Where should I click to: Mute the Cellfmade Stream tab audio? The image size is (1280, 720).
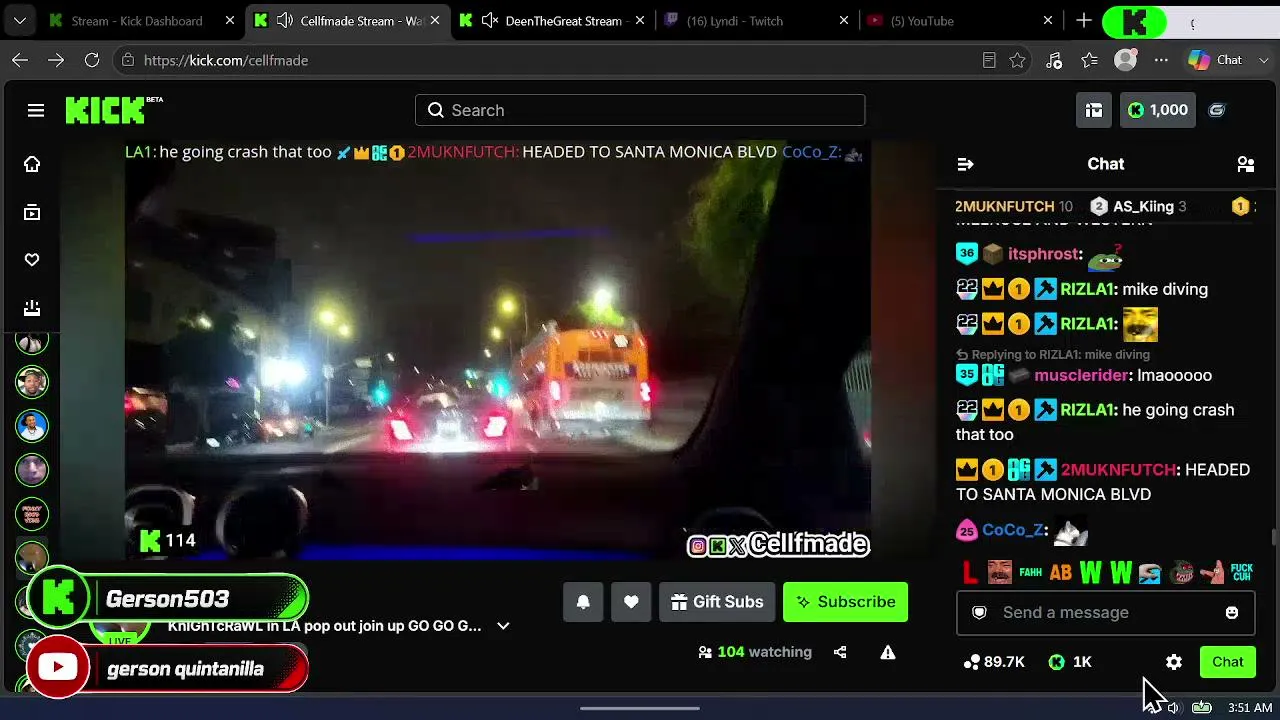click(x=284, y=21)
